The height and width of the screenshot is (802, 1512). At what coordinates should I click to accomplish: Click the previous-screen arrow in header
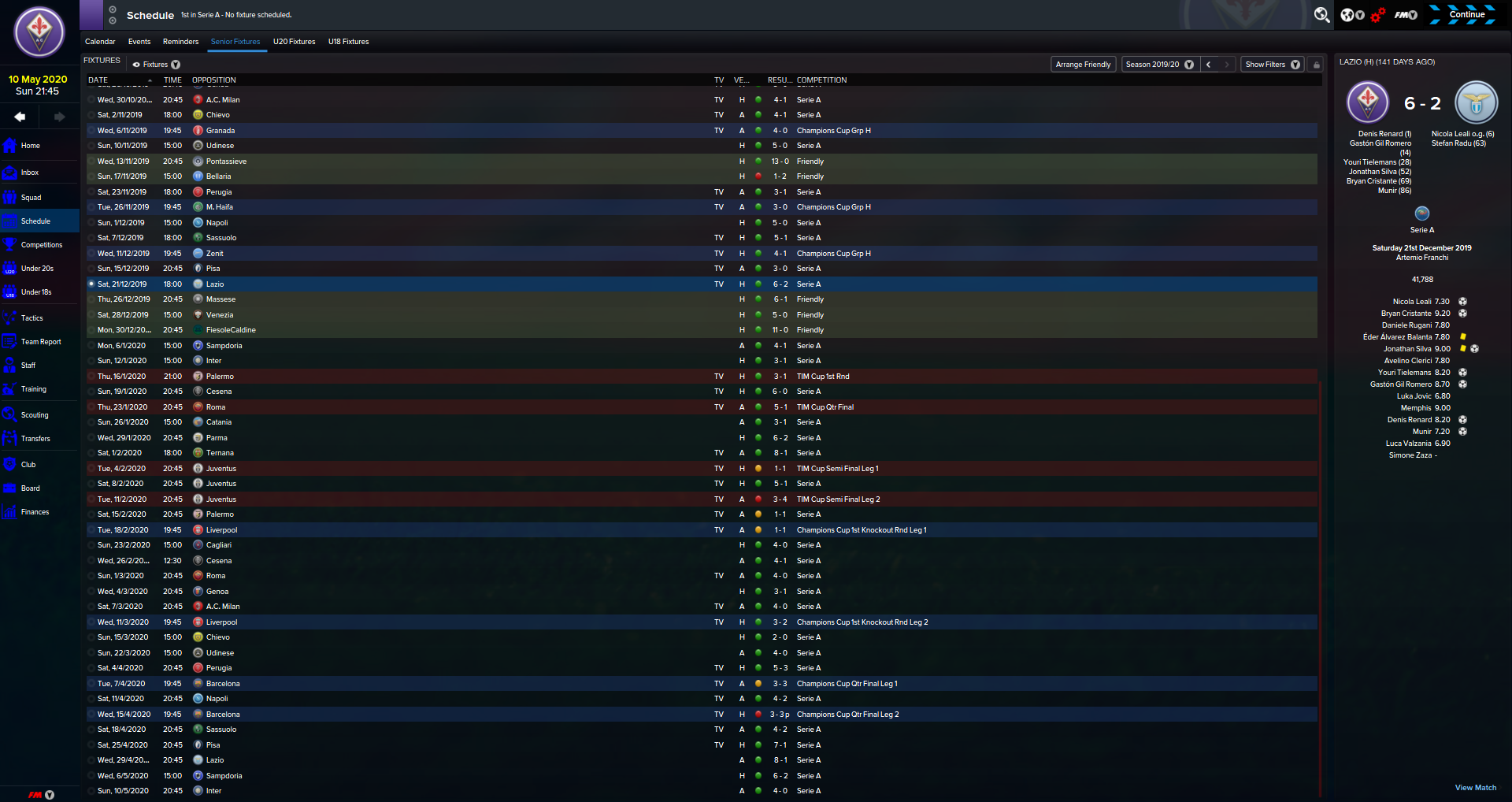click(113, 9)
